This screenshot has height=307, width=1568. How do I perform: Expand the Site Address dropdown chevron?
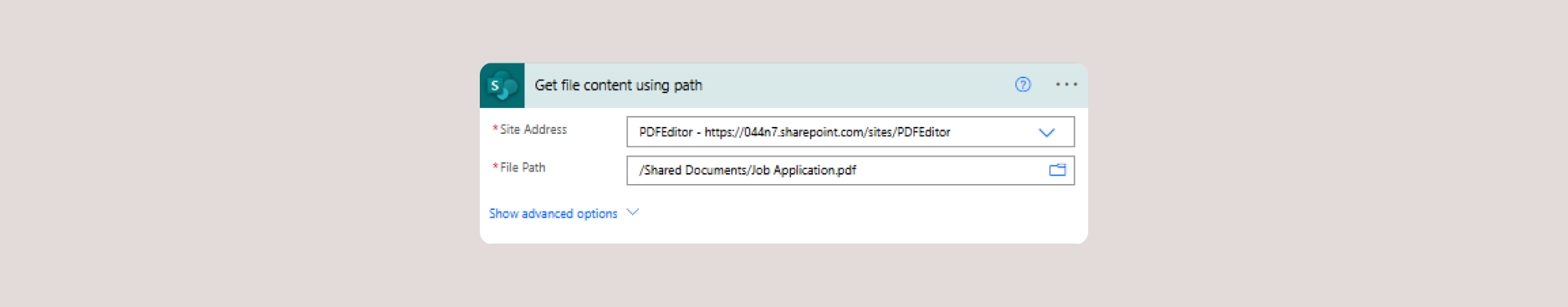(1047, 132)
